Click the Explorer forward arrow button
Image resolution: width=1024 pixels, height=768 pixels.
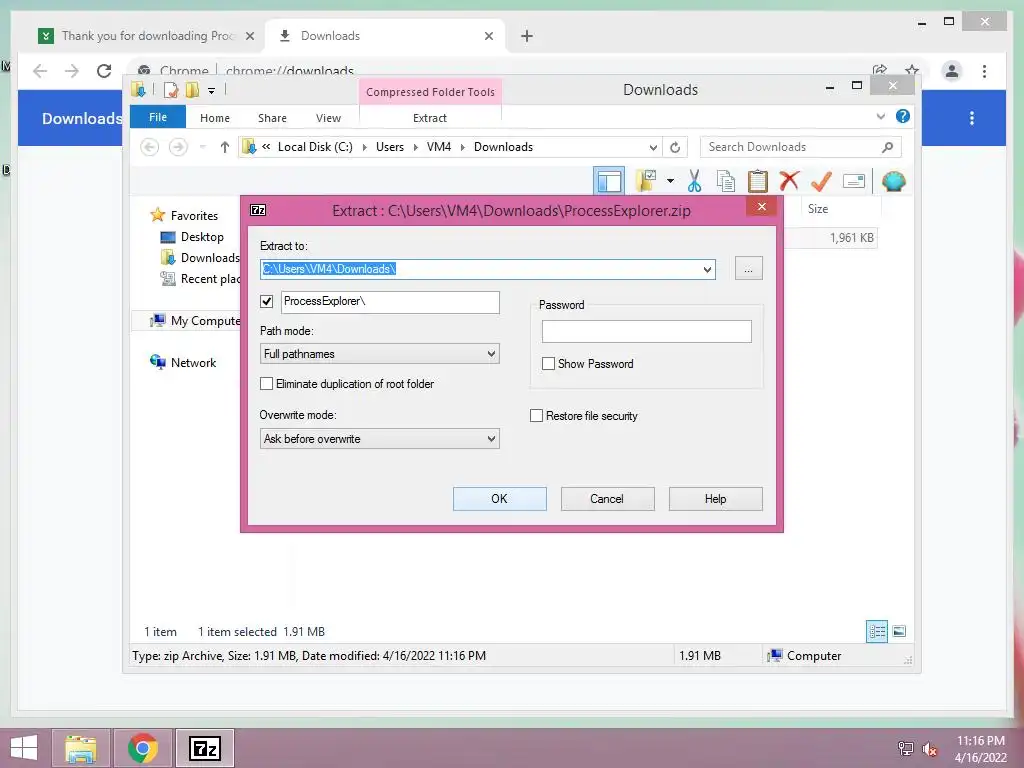pos(178,147)
